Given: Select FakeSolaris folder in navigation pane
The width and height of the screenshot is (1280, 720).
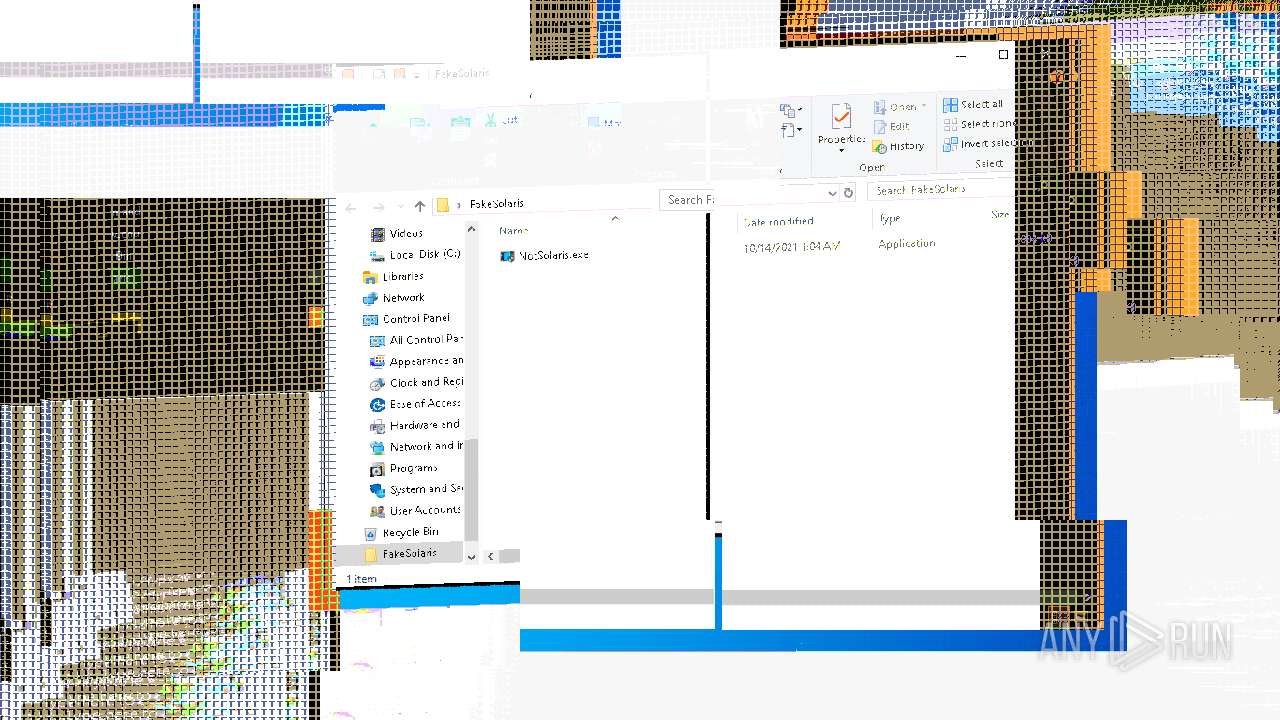Looking at the screenshot, I should (400, 553).
